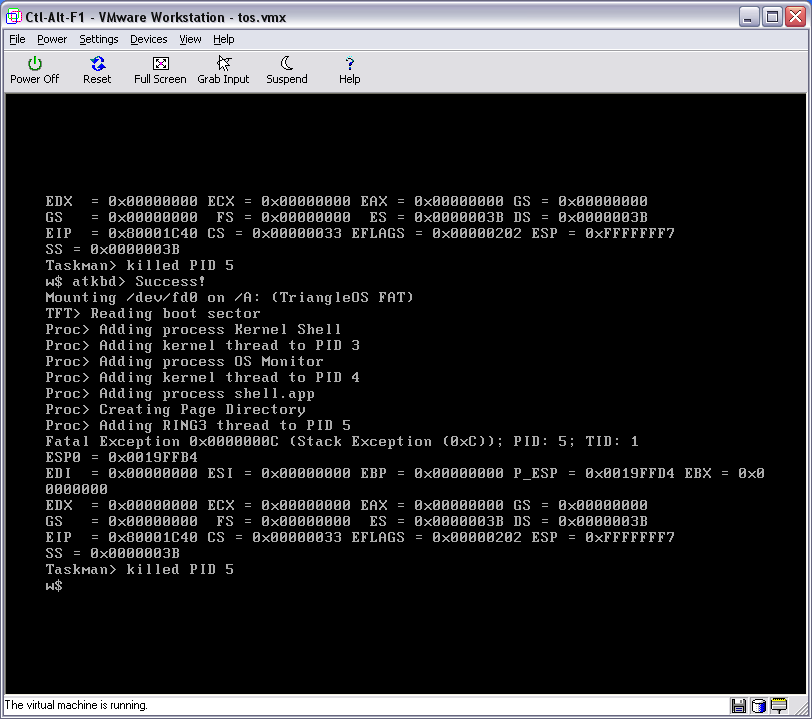Viewport: 812px width, 719px height.
Task: Expand the Settings menu
Action: coord(99,39)
